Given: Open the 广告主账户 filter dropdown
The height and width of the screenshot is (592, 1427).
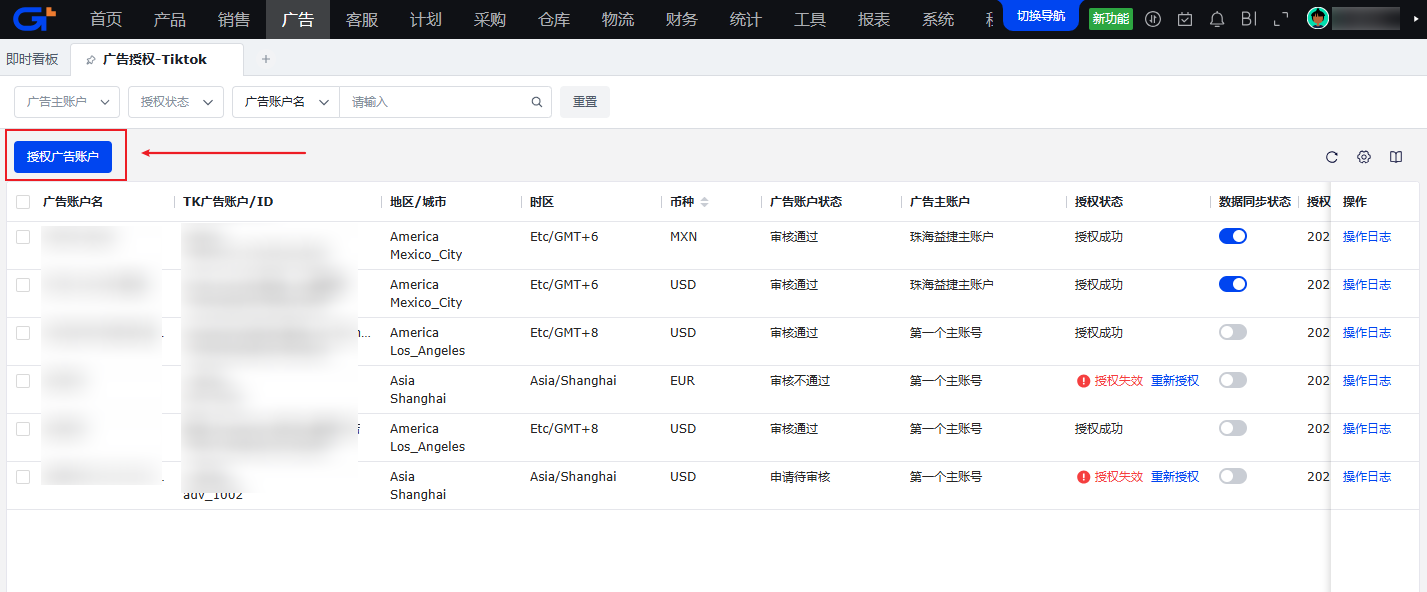Looking at the screenshot, I should click(x=67, y=102).
